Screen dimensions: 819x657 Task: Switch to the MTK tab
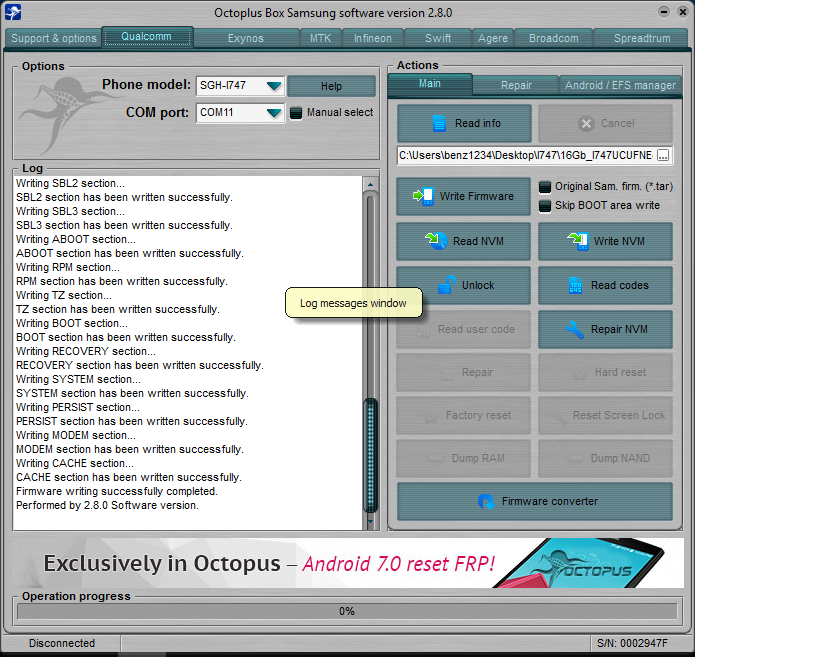[320, 38]
